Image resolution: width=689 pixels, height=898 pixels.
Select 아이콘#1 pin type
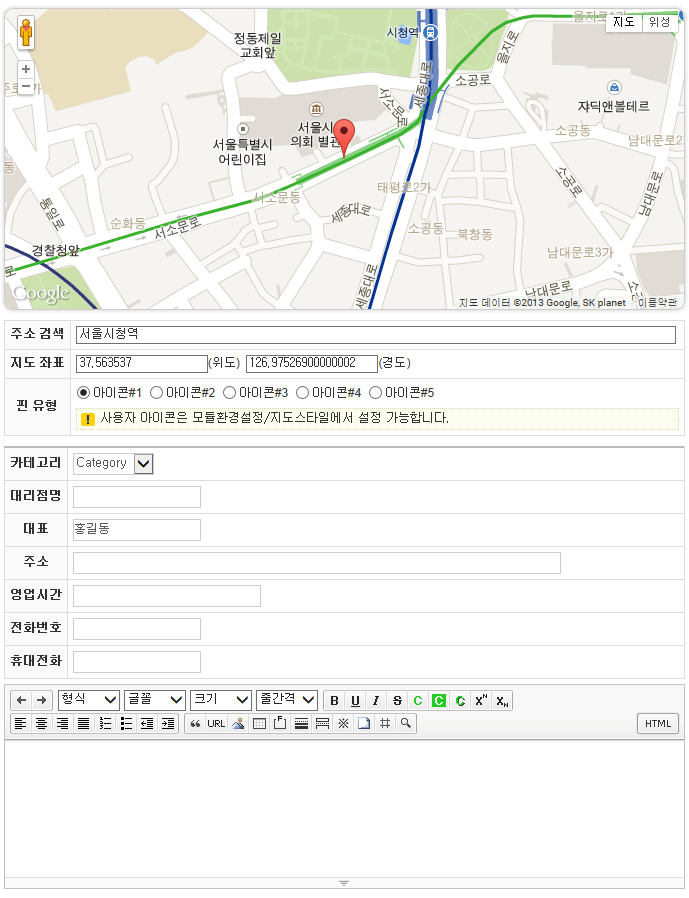(x=84, y=392)
